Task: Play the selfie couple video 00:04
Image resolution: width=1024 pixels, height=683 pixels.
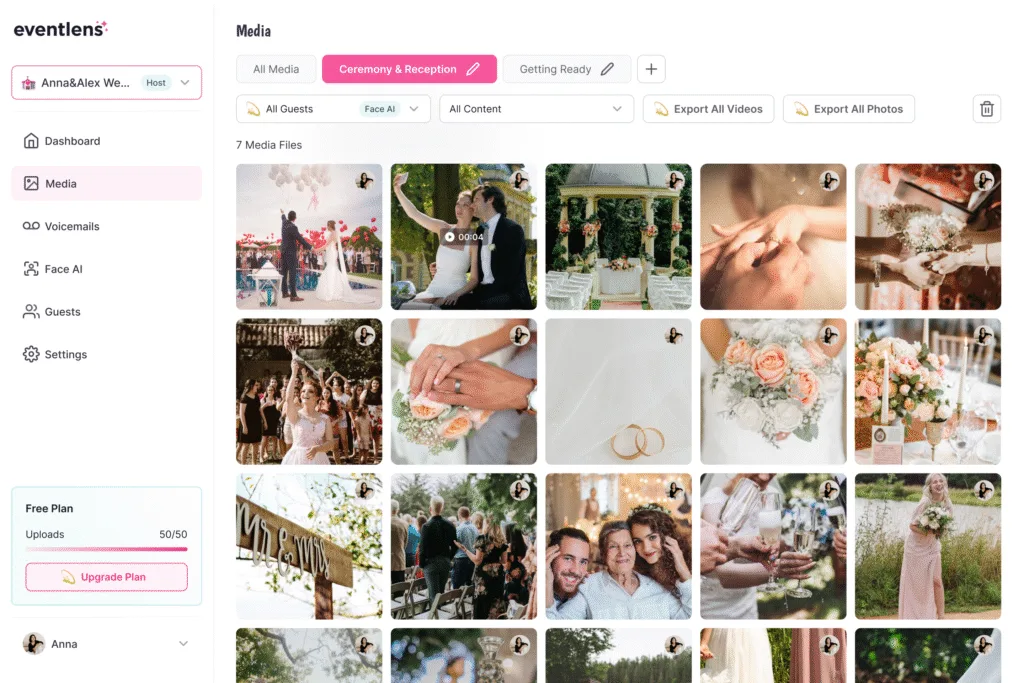Action: point(464,236)
